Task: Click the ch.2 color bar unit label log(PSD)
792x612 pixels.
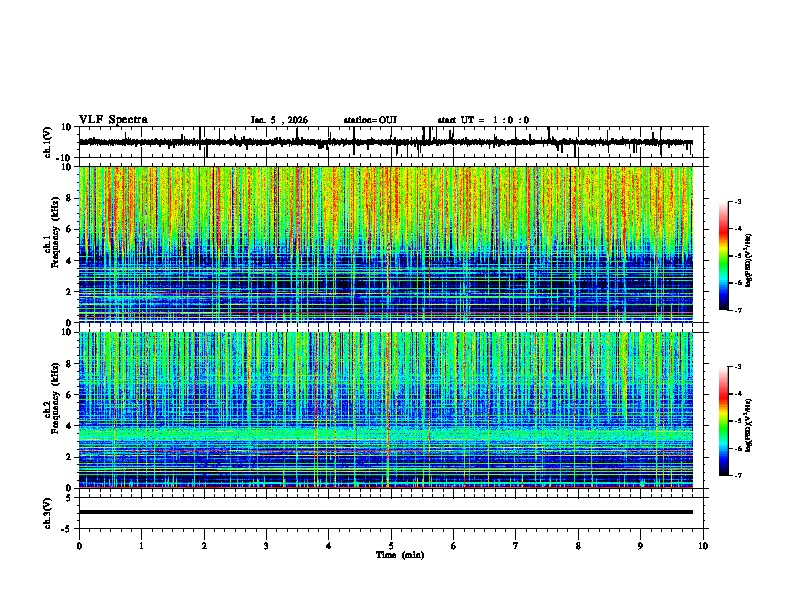Action: [748, 425]
